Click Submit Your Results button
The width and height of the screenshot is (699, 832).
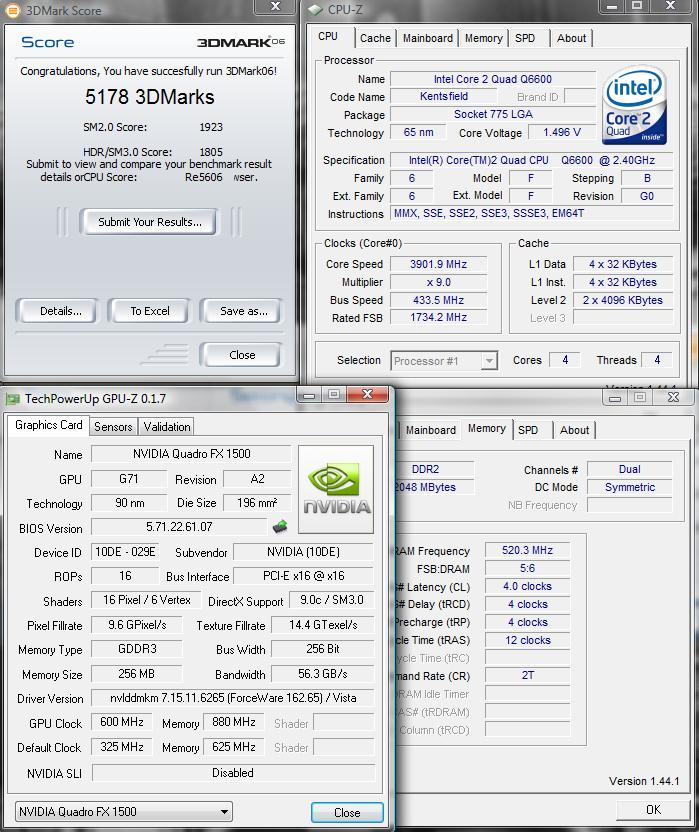(x=149, y=222)
